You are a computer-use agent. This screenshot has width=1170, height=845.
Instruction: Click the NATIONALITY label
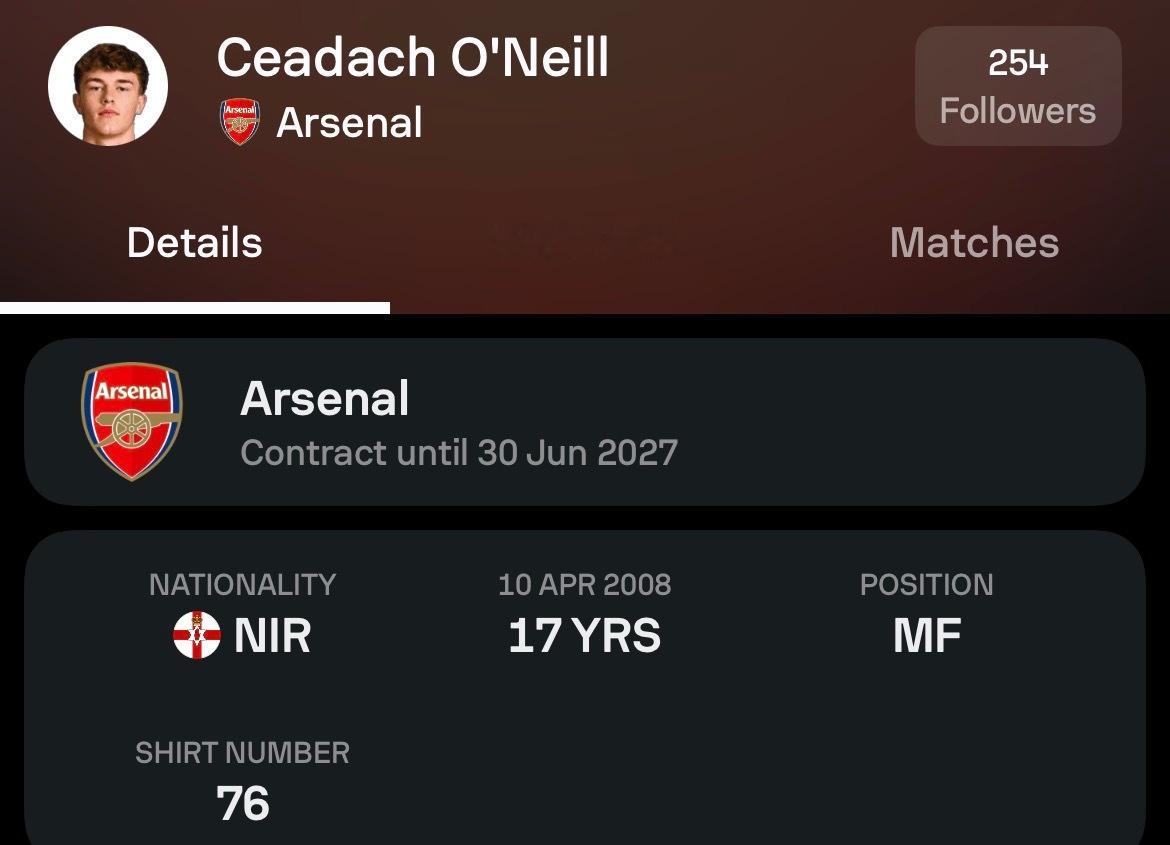point(242,585)
